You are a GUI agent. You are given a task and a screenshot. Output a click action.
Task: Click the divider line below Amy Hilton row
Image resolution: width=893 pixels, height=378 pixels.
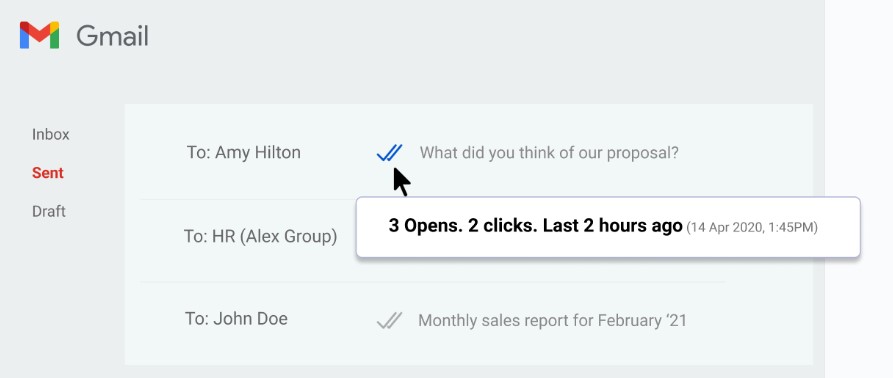tap(248, 199)
